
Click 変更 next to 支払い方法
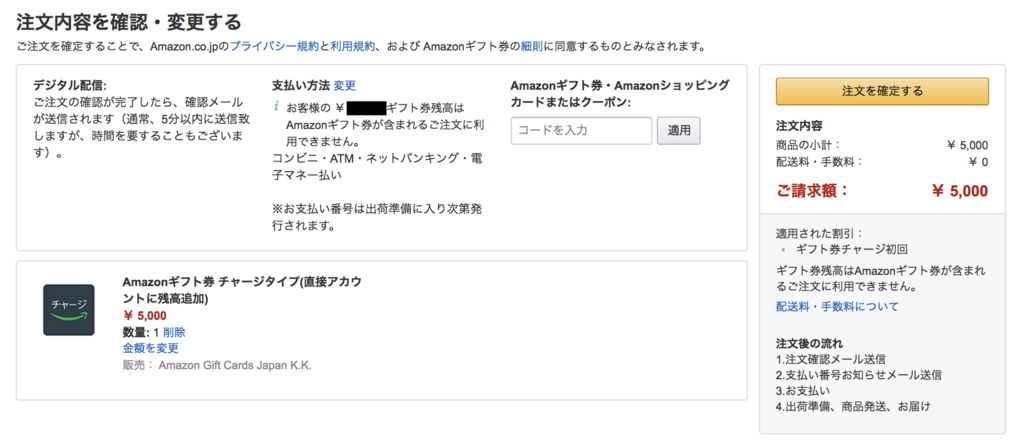[x=344, y=85]
